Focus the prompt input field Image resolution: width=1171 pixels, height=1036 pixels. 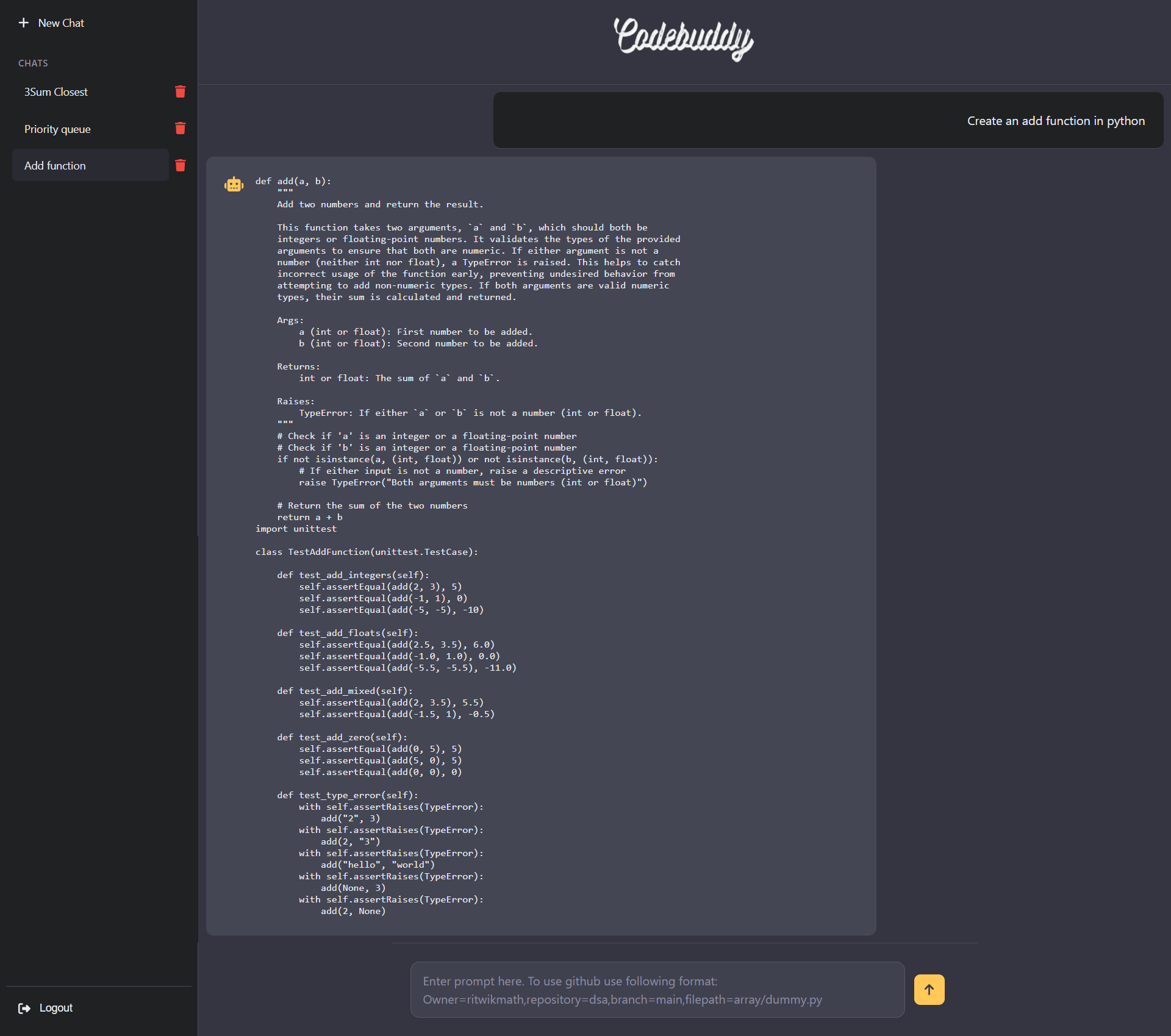(657, 990)
